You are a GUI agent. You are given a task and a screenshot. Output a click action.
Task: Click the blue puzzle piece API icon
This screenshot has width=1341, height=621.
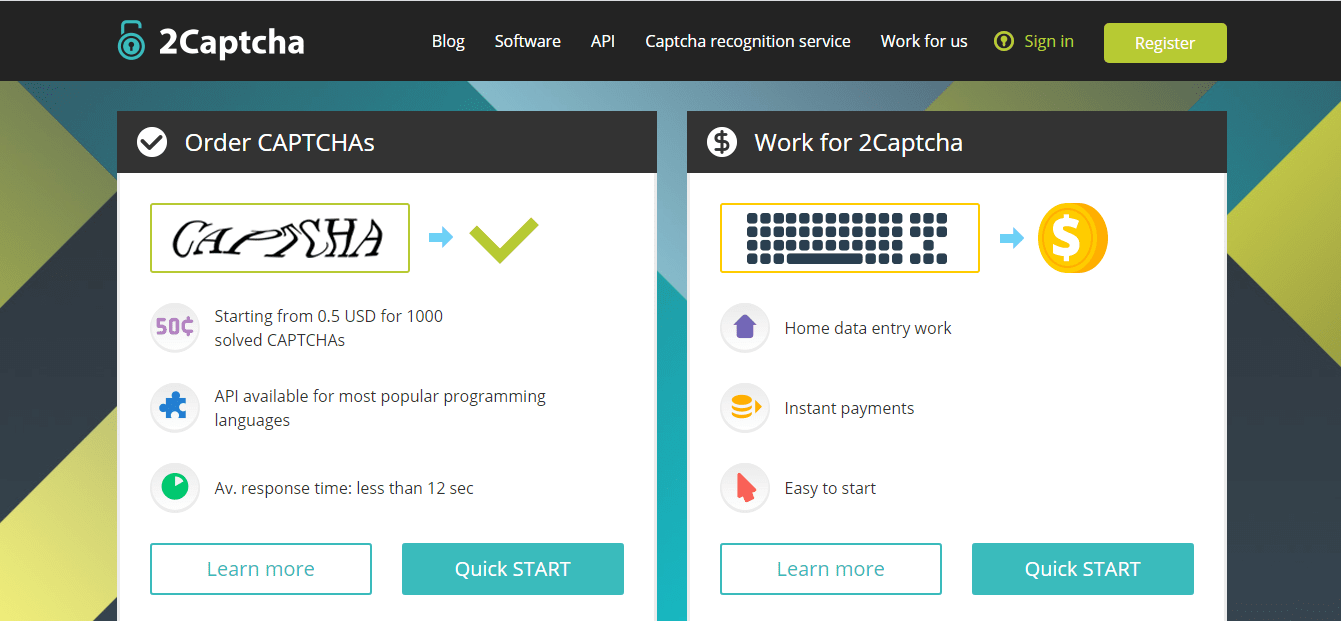175,408
